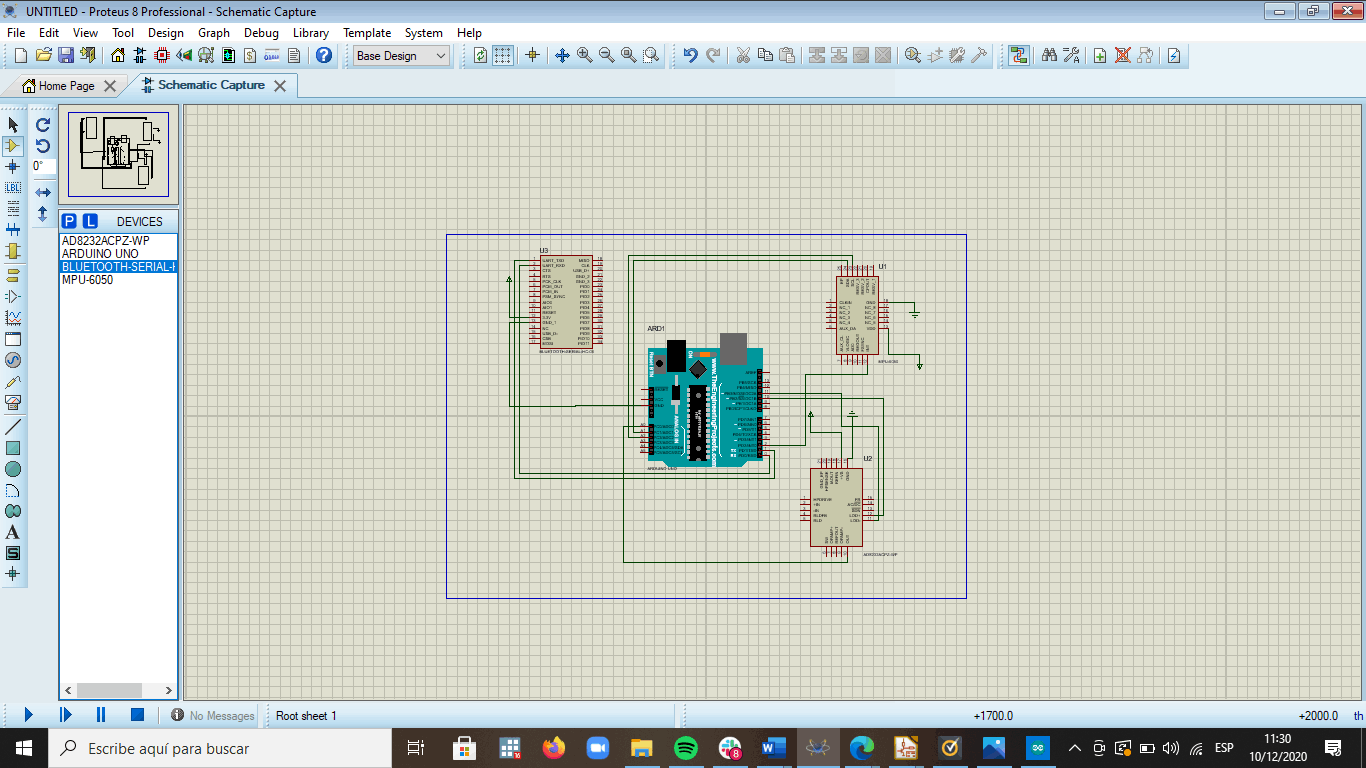This screenshot has width=1366, height=768.
Task: Select the Text Script Mode tool
Action: (13, 209)
